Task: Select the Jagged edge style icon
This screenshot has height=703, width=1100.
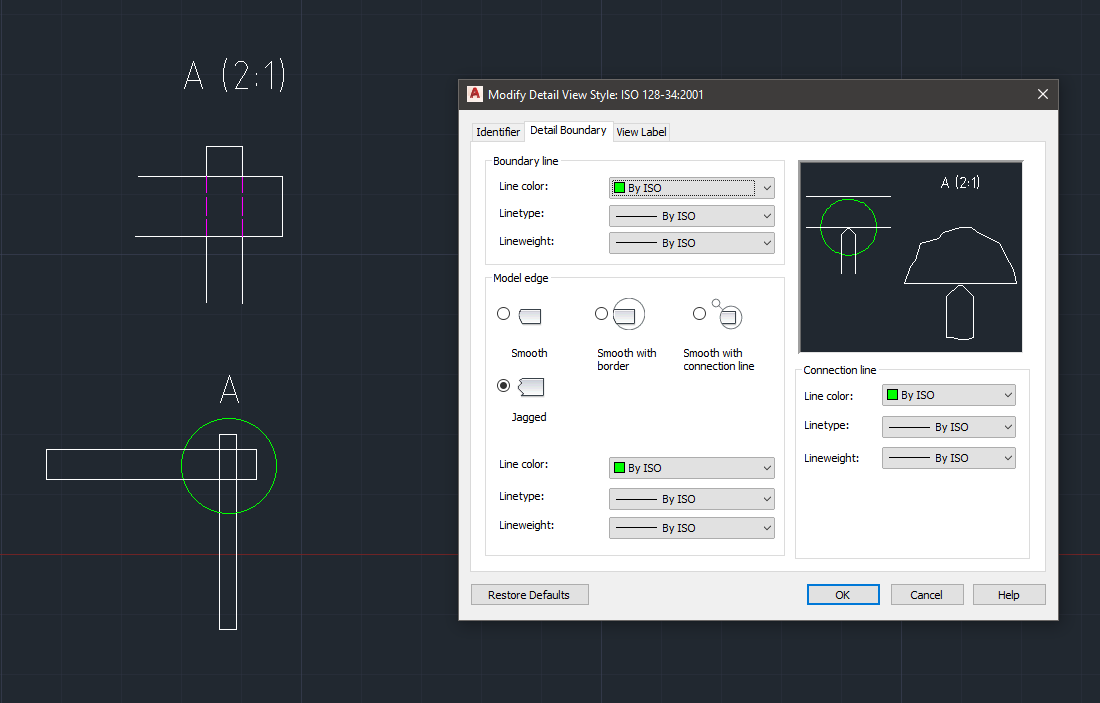Action: pos(530,385)
